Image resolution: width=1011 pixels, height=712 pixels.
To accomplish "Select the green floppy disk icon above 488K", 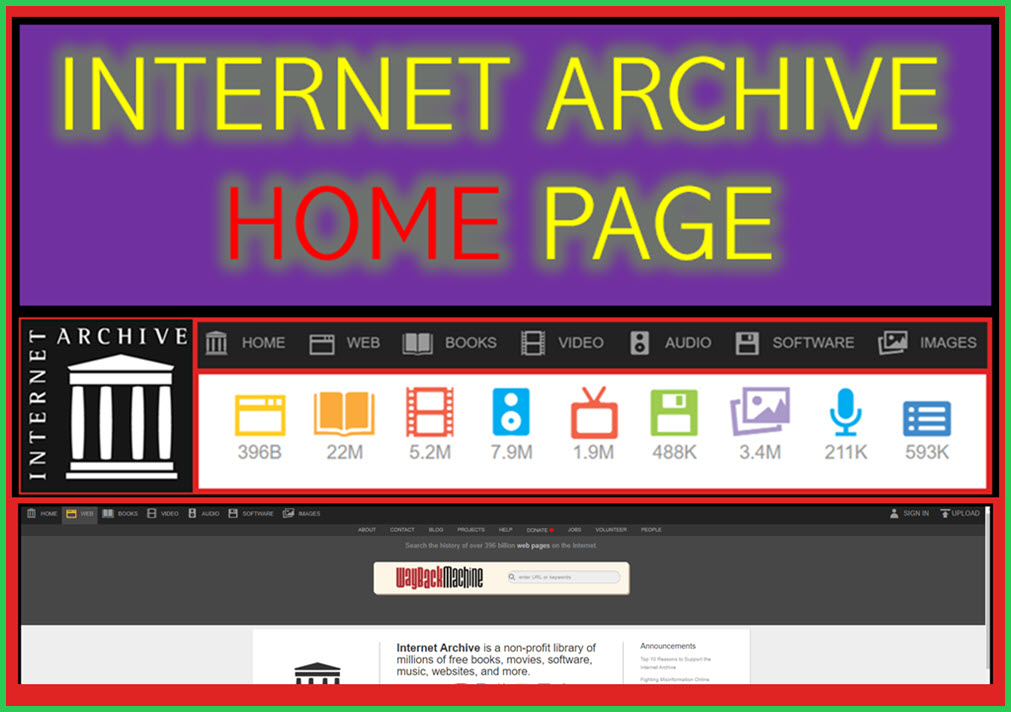I will coord(674,413).
